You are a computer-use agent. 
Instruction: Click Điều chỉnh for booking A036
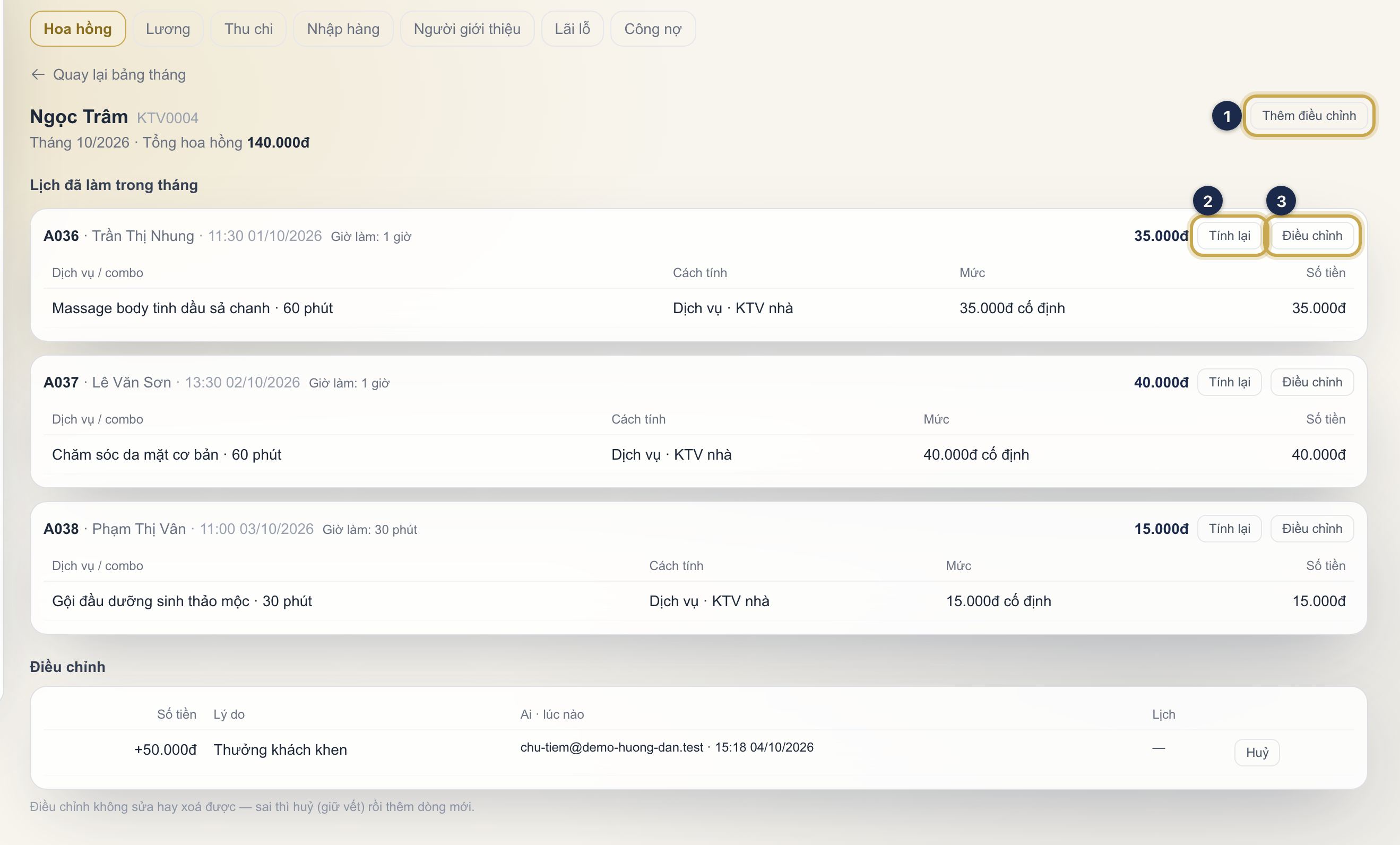(x=1312, y=236)
